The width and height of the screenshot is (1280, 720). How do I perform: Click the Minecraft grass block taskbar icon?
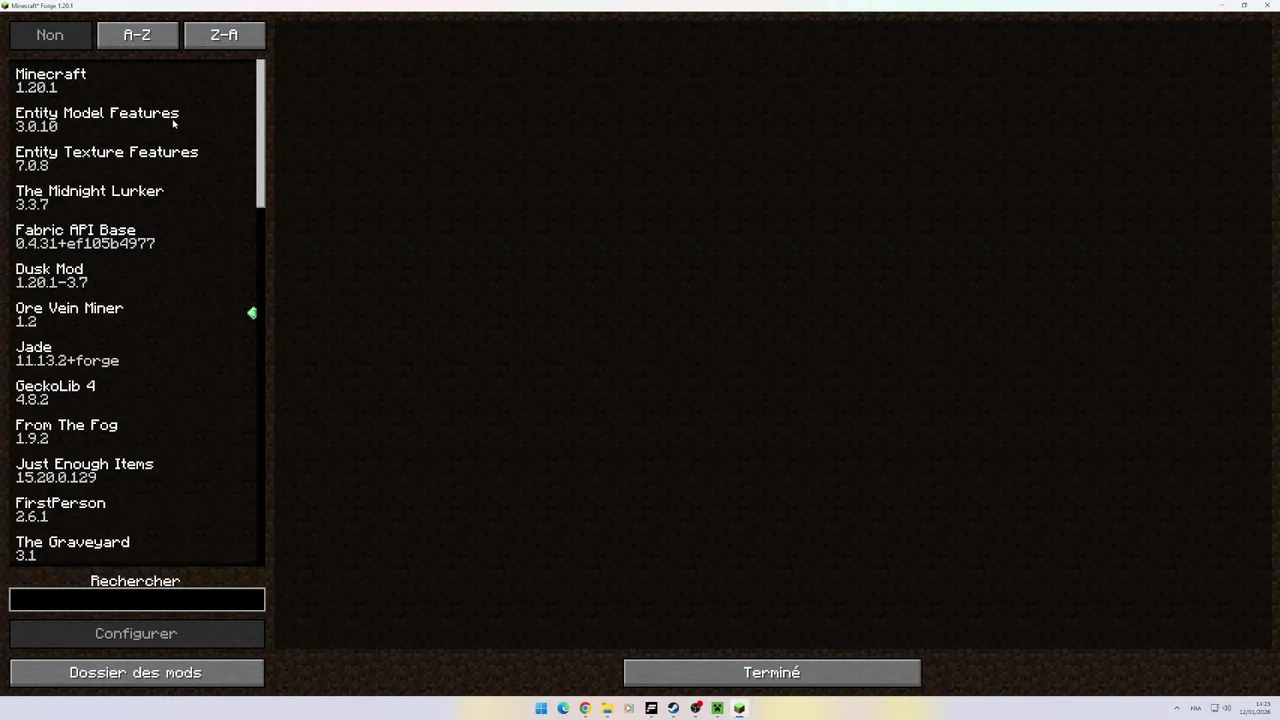tap(739, 708)
